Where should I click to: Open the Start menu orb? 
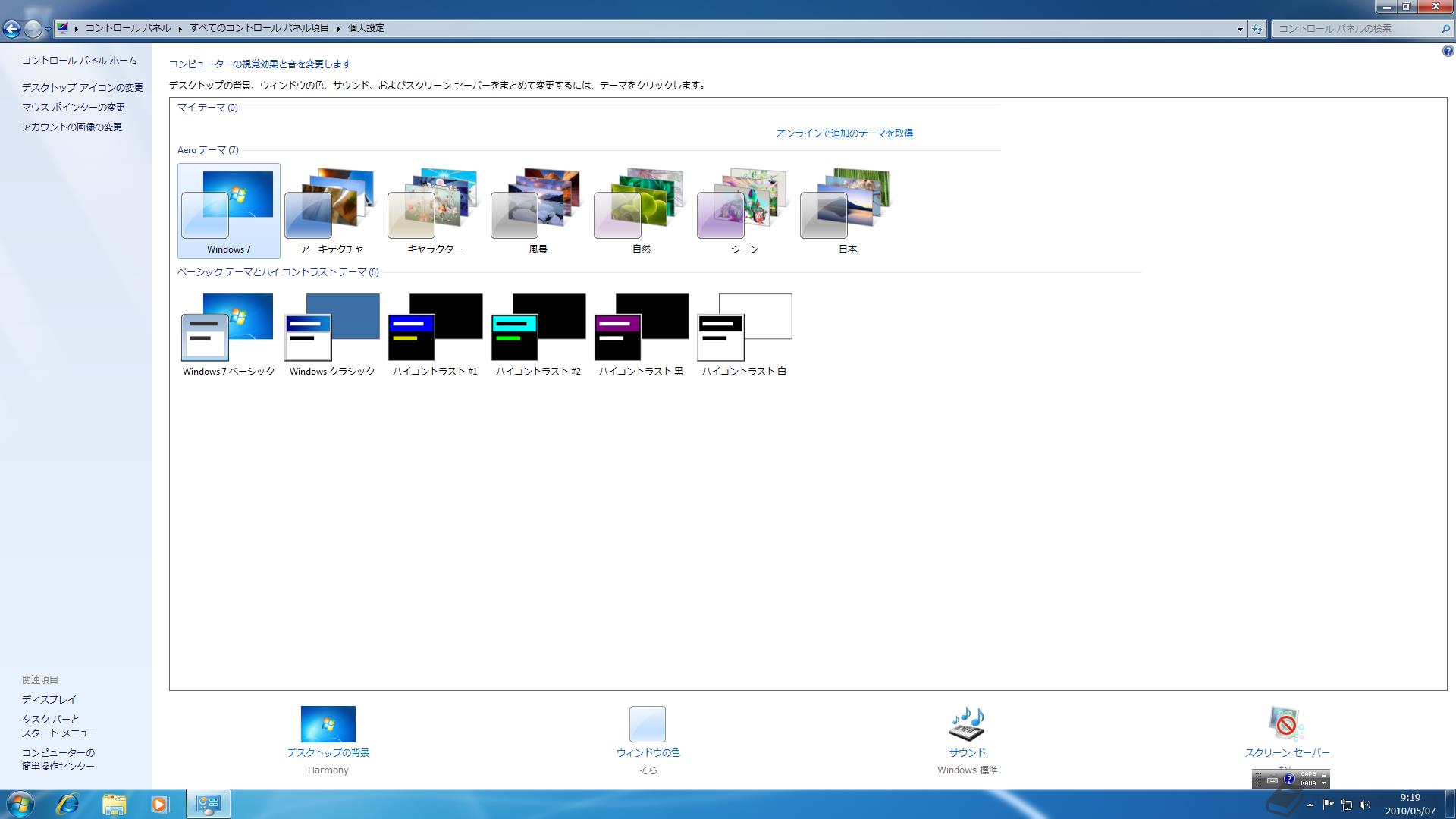pyautogui.click(x=20, y=804)
